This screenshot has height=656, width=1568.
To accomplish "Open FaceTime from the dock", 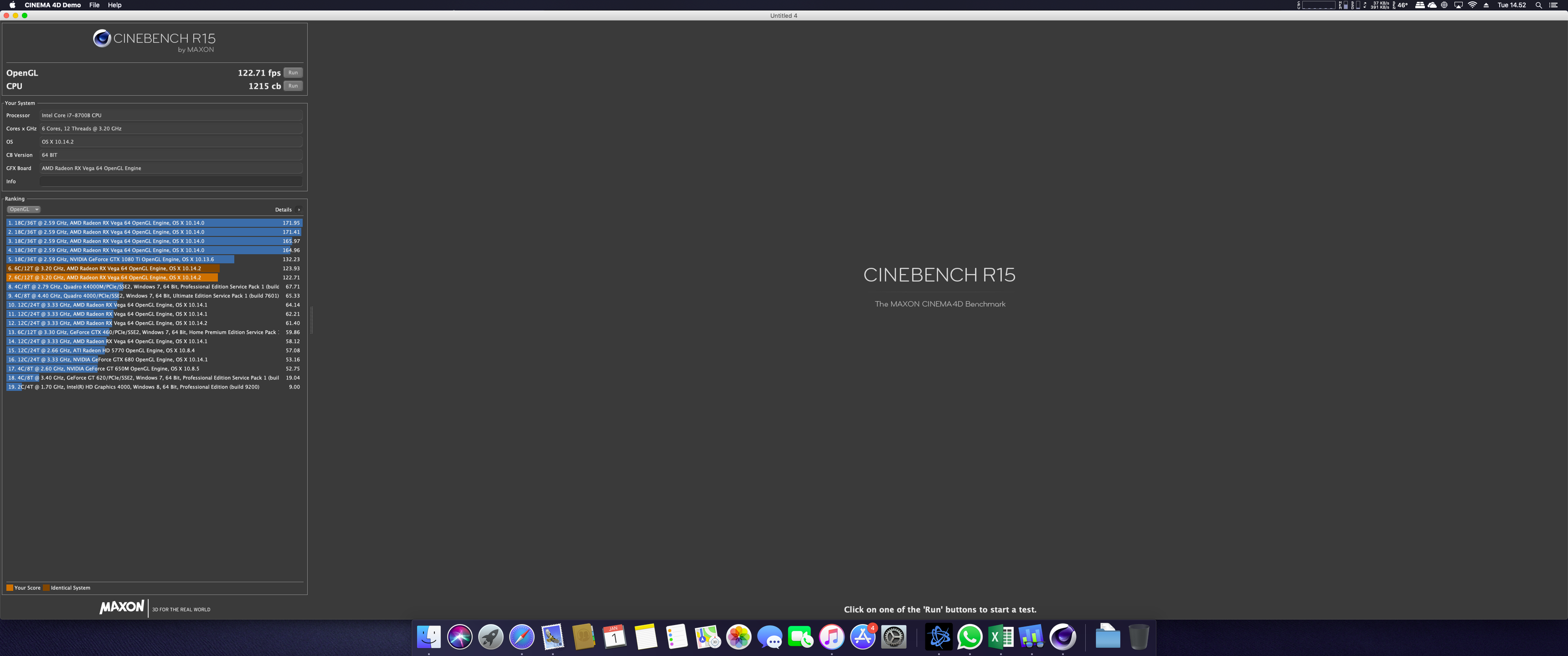I will (801, 637).
